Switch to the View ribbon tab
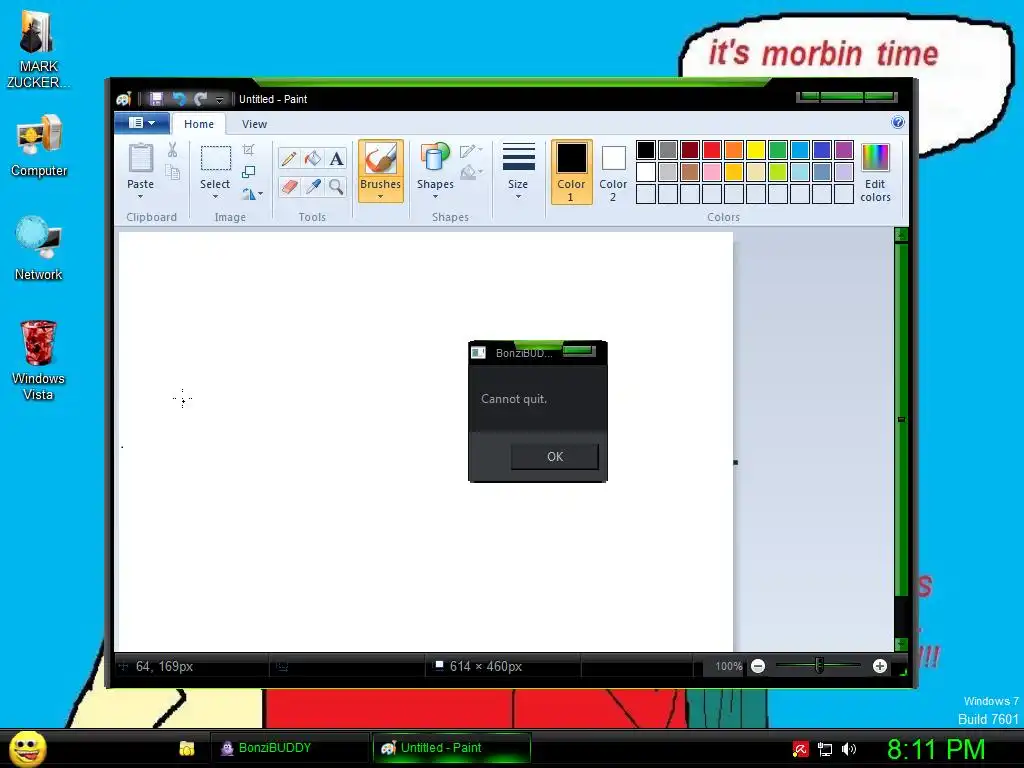Viewport: 1024px width, 768px height. pyautogui.click(x=254, y=124)
